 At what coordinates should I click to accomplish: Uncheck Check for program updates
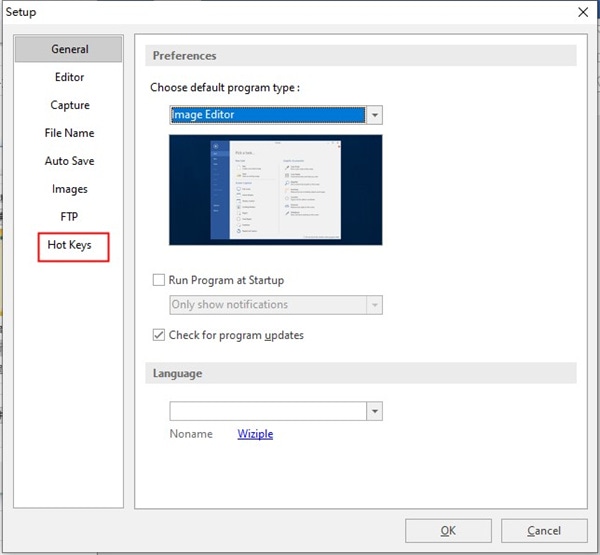[159, 335]
